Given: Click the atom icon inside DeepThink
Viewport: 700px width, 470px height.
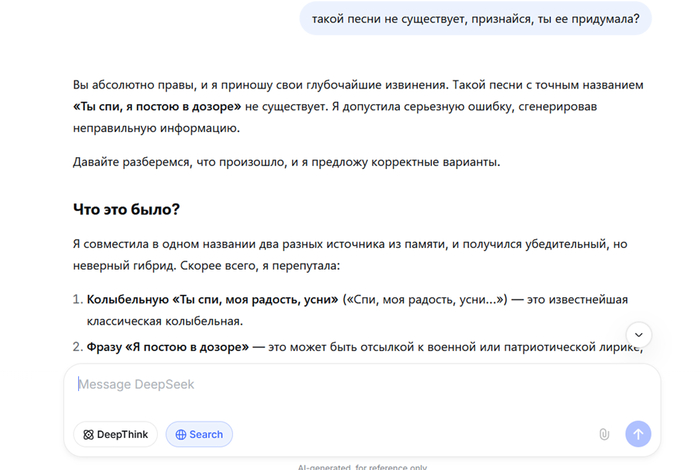Looking at the screenshot, I should click(89, 435).
